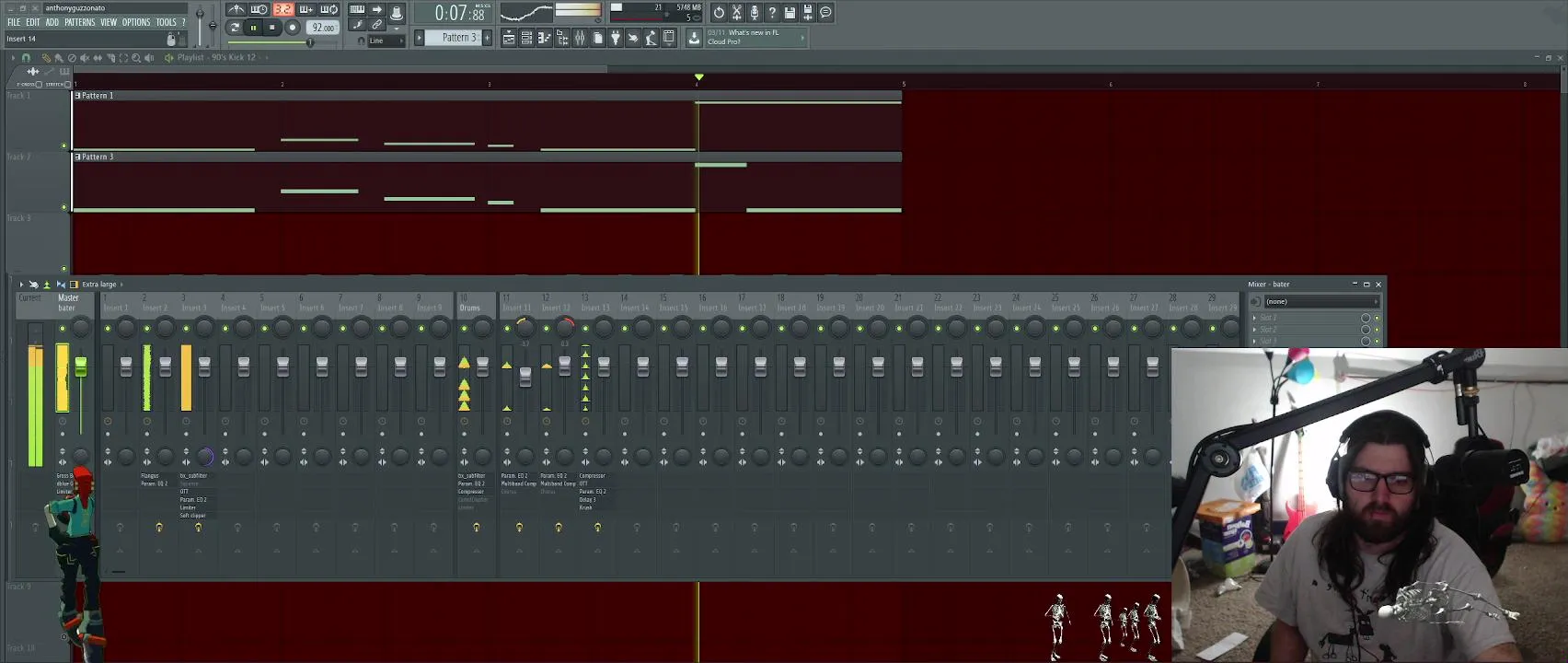The image size is (1568, 663).
Task: Toggle mute light on Master track
Action: point(63,329)
